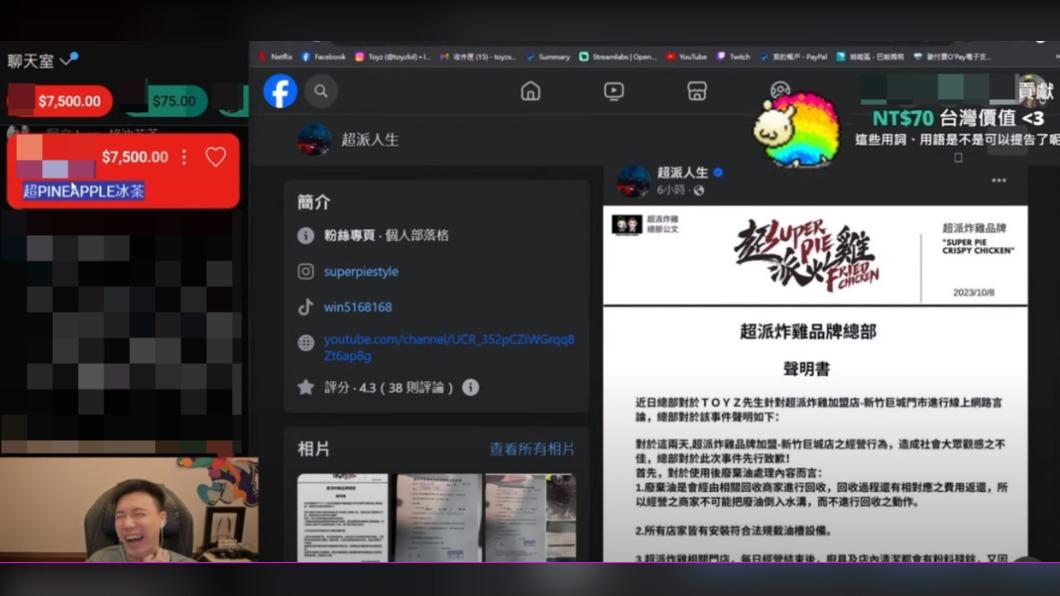Open three-dot menu on $7,500 Super Chat
1060x596 pixels.
click(x=184, y=157)
